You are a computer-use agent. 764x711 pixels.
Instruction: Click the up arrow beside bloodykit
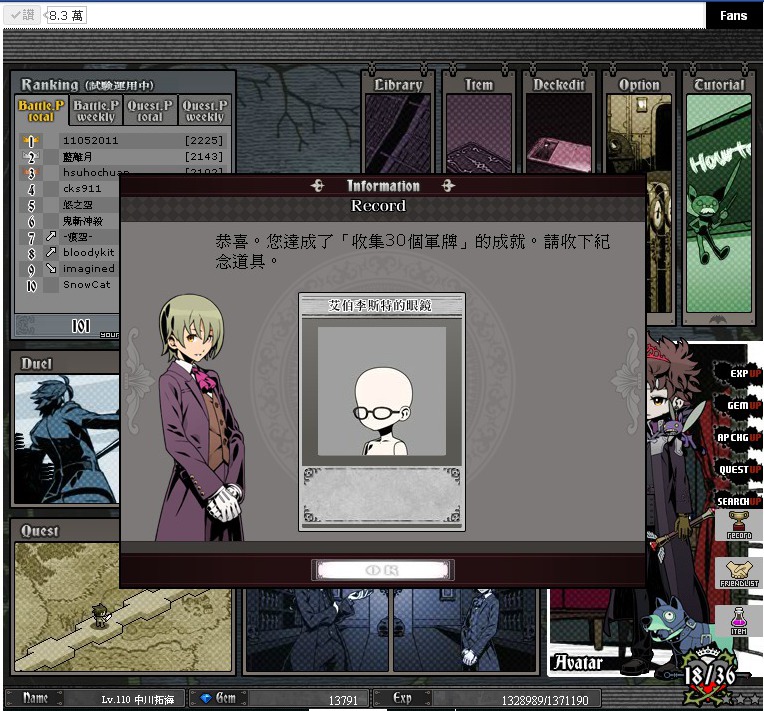[x=51, y=252]
